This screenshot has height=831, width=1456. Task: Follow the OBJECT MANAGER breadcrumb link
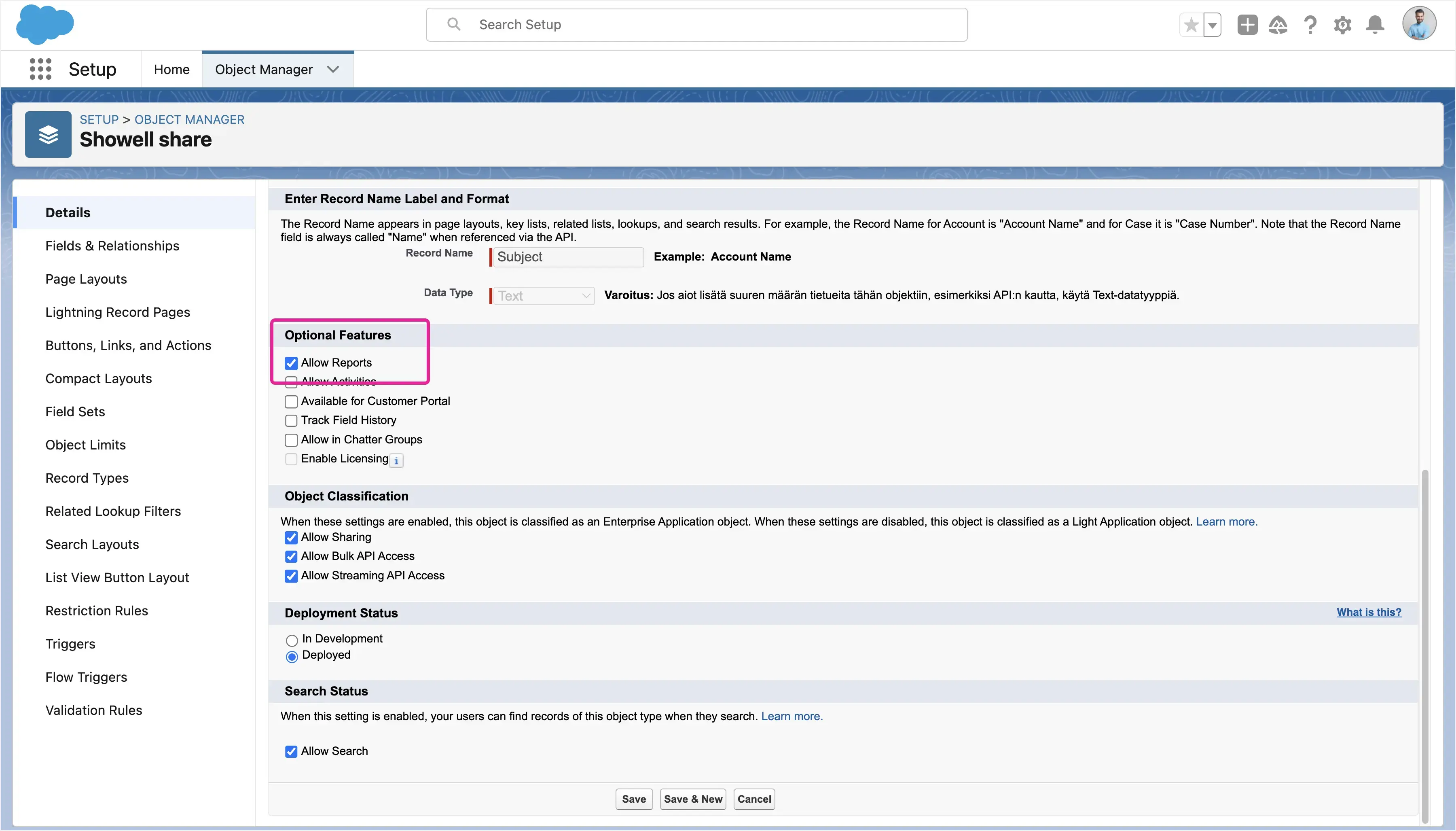point(189,119)
